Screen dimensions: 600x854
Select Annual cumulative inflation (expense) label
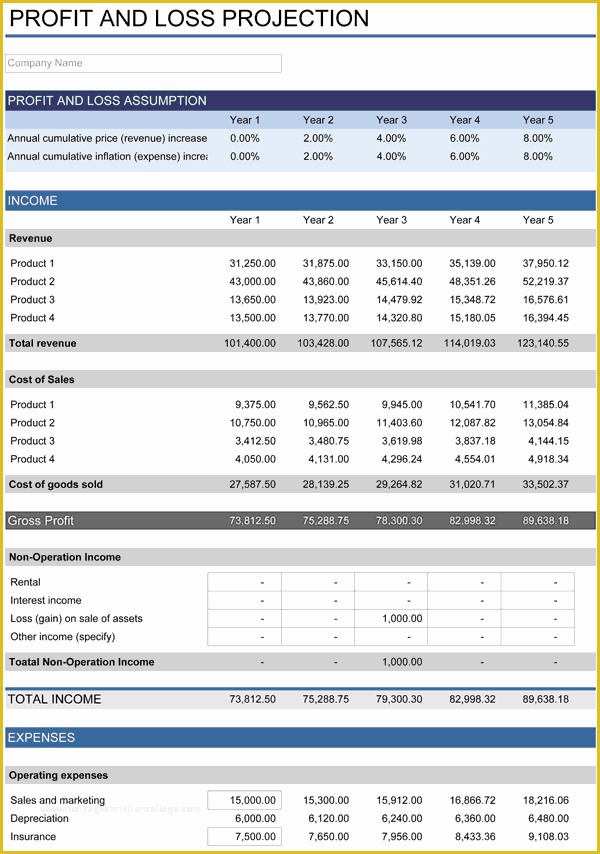click(107, 156)
